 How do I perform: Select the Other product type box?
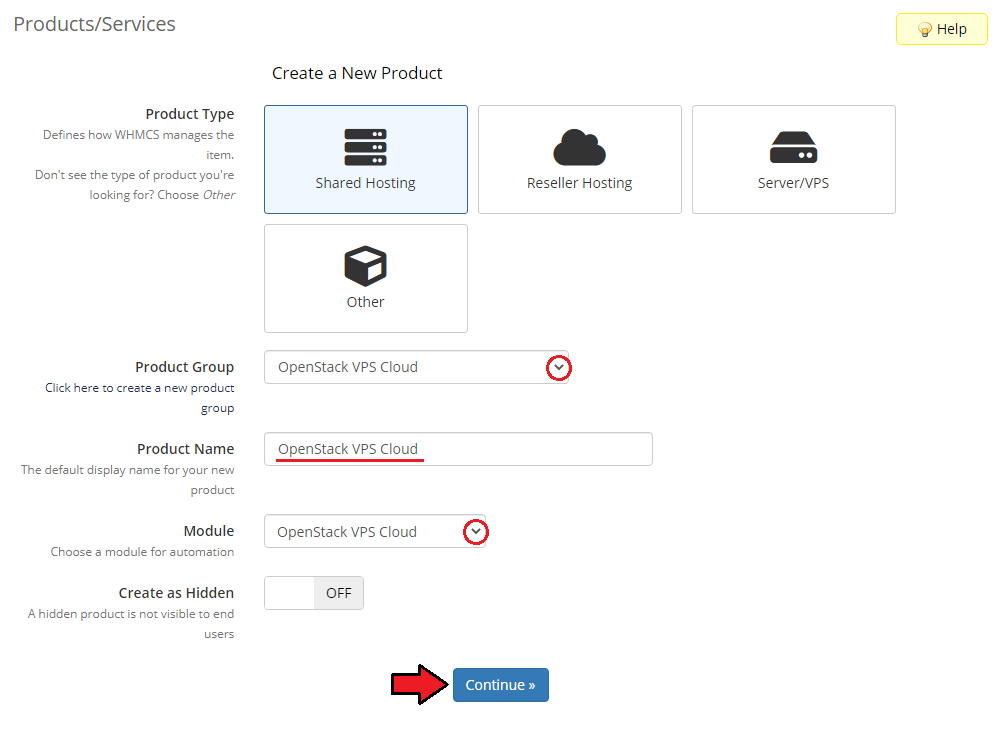click(366, 278)
